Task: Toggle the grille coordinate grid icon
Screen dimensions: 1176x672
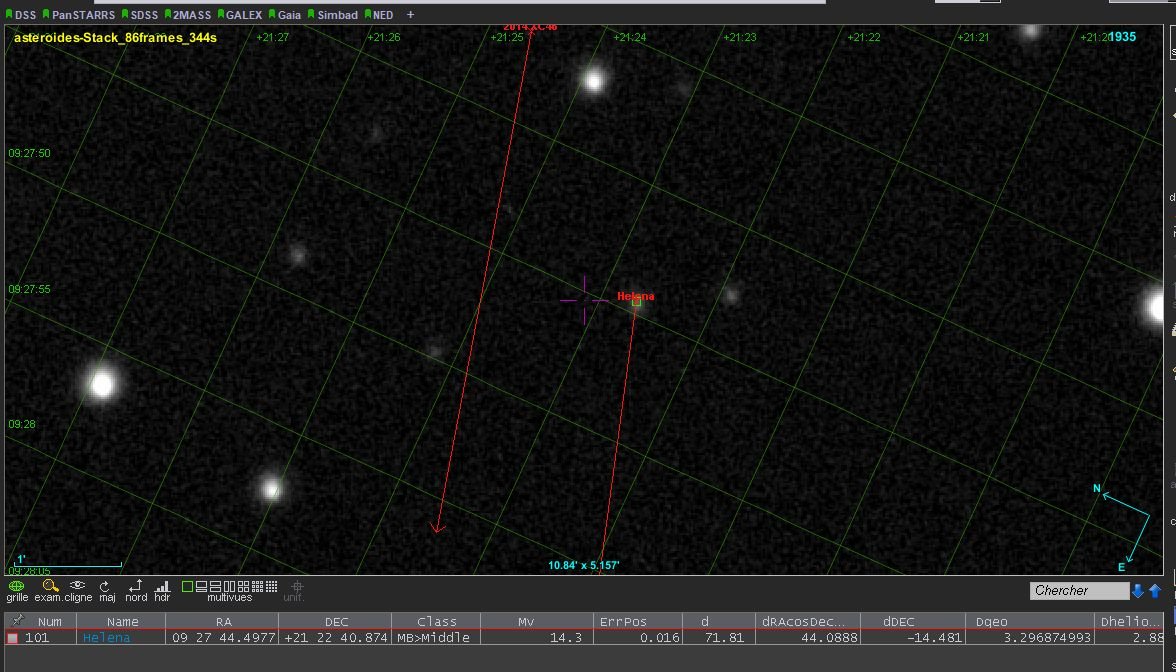Action: click(17, 587)
